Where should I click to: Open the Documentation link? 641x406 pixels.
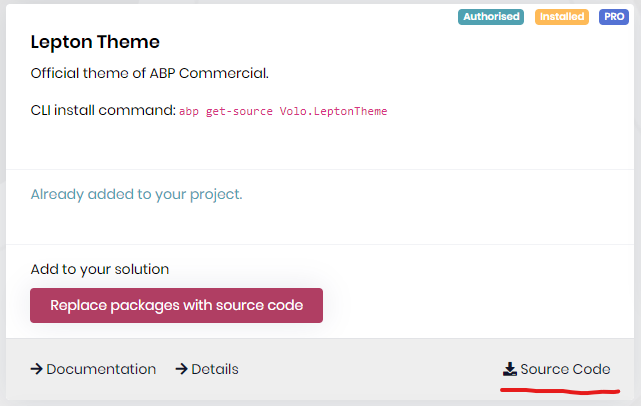pos(101,369)
